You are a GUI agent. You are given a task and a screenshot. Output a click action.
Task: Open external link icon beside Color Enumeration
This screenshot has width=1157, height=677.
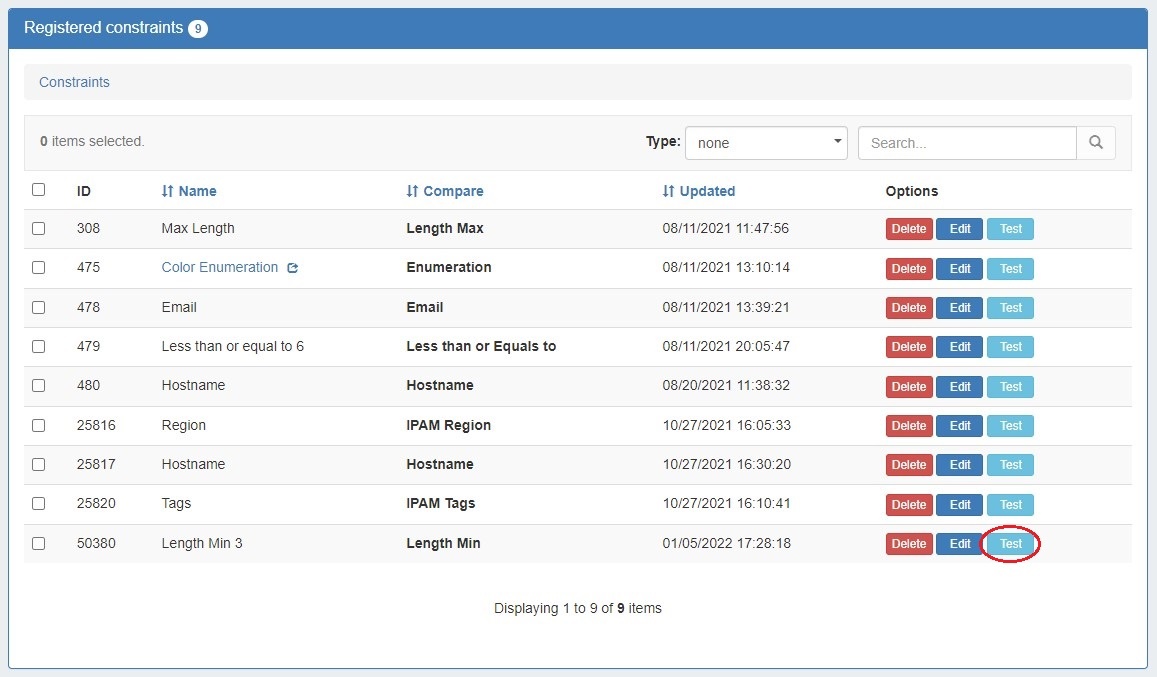(292, 268)
